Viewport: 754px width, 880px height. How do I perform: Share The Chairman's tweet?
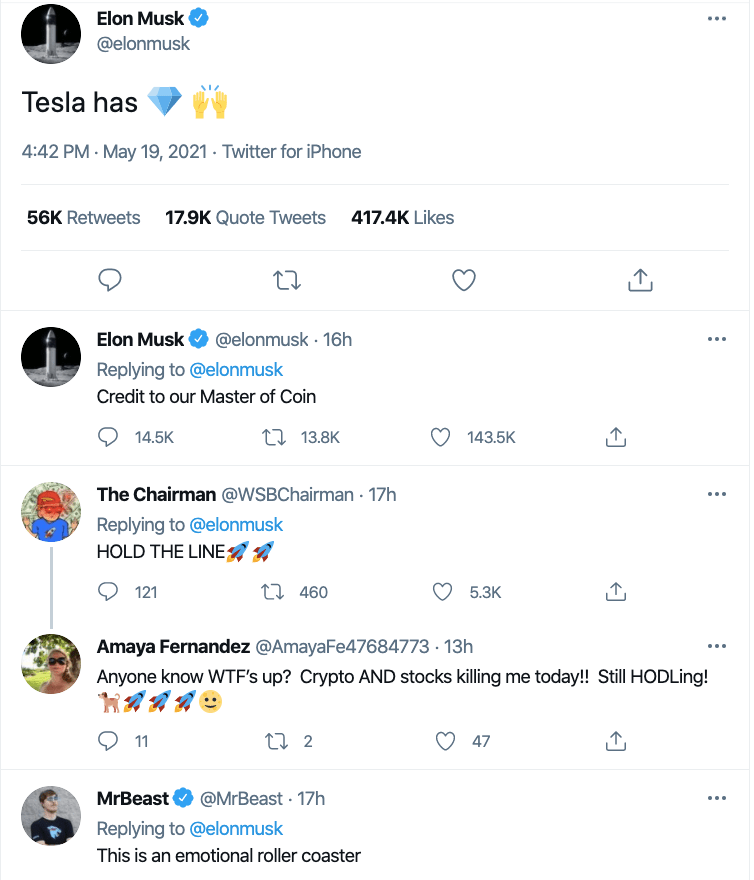point(617,592)
